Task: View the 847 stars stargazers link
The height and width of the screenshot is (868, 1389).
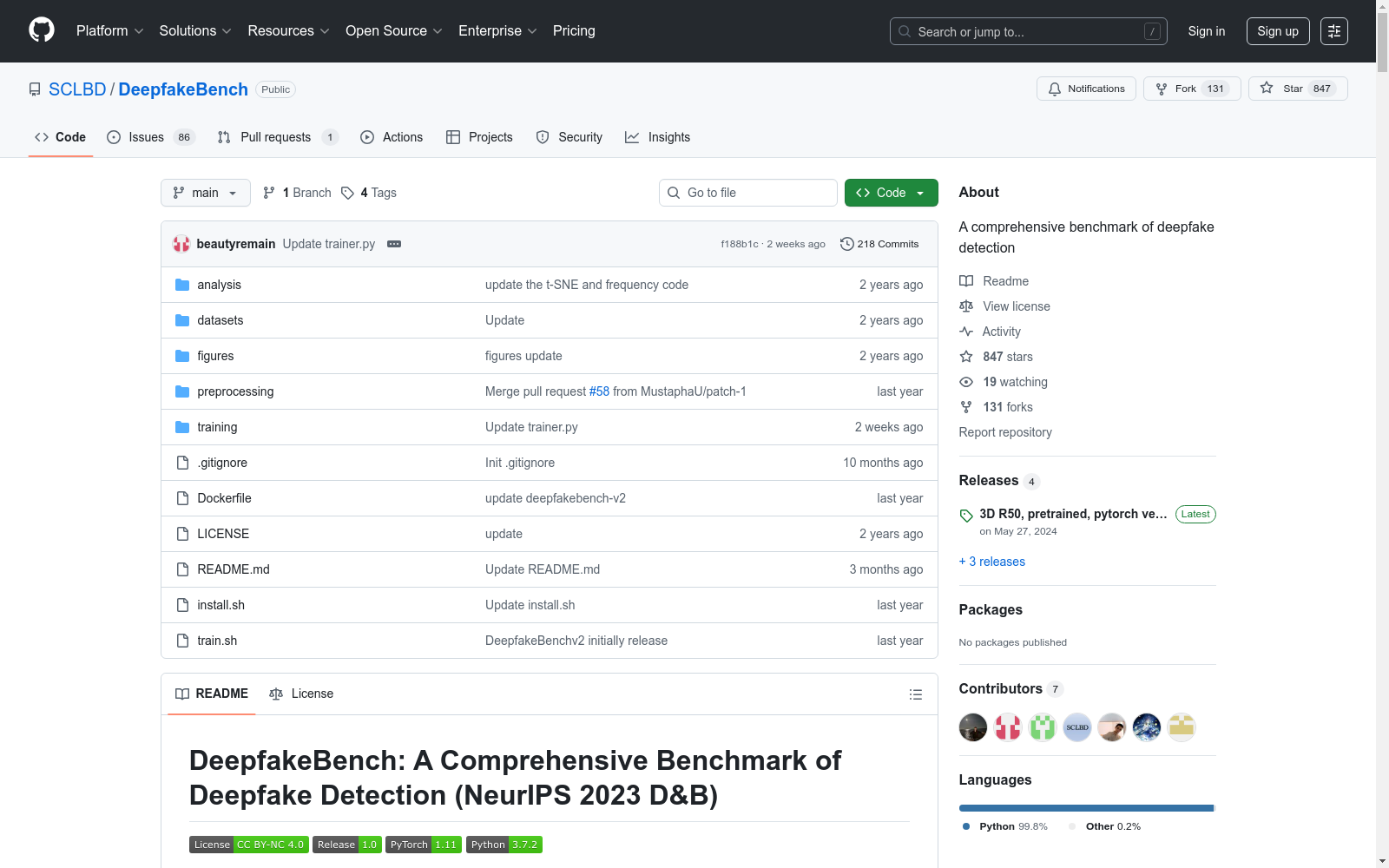Action: pyautogui.click(x=996, y=357)
